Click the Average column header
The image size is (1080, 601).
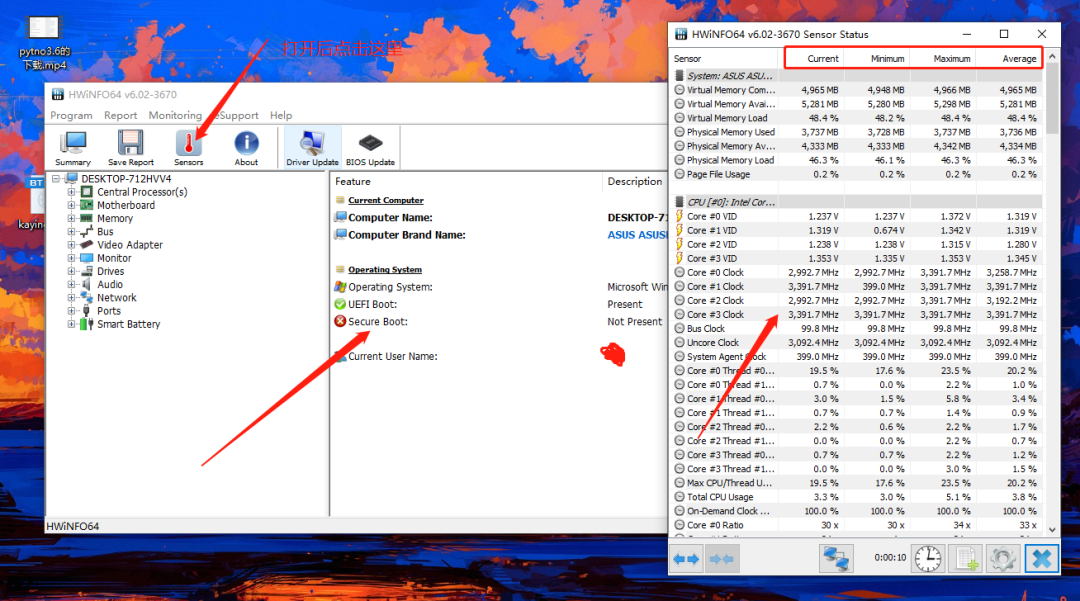(1008, 59)
